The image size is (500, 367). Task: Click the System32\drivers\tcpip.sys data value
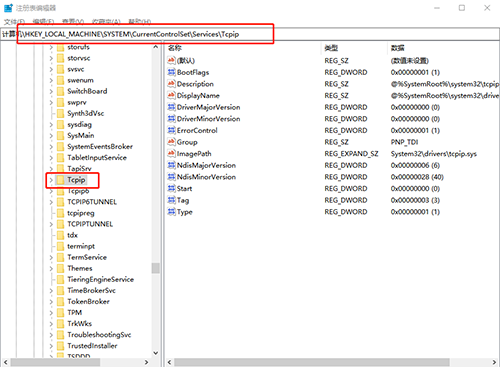click(x=434, y=154)
